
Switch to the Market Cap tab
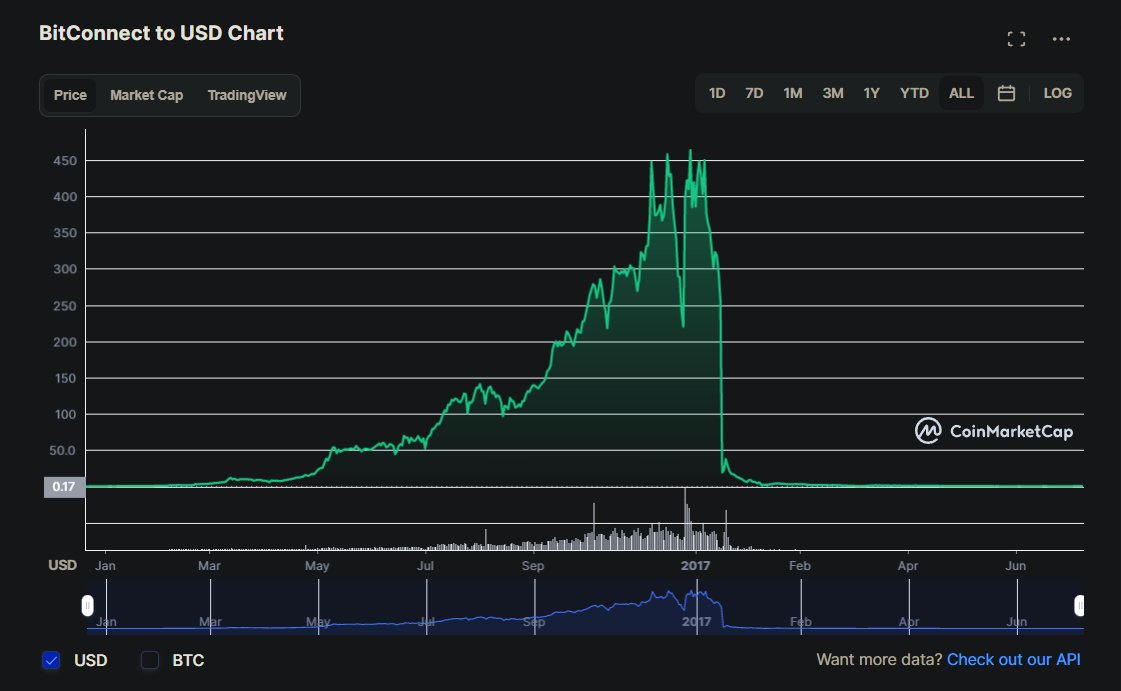pyautogui.click(x=147, y=95)
